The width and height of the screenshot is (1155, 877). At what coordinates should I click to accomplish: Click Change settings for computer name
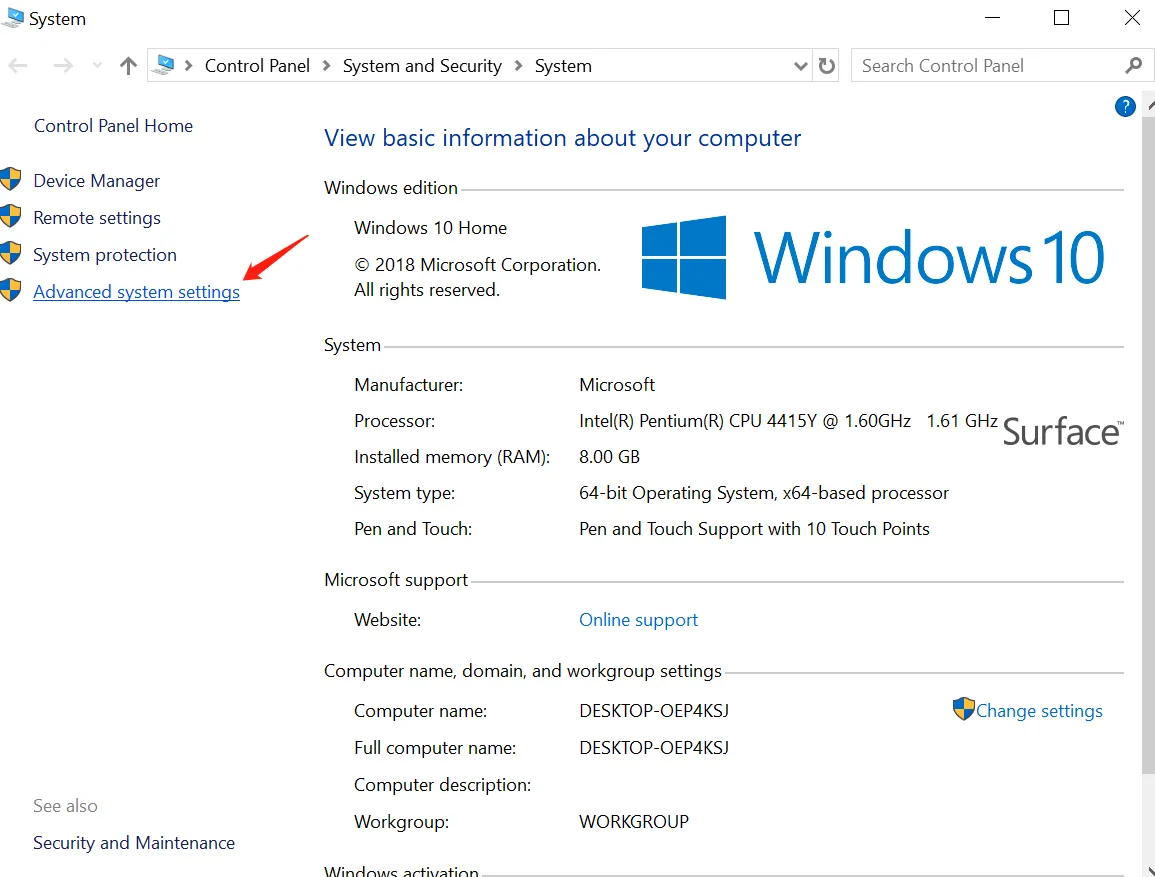(1039, 711)
